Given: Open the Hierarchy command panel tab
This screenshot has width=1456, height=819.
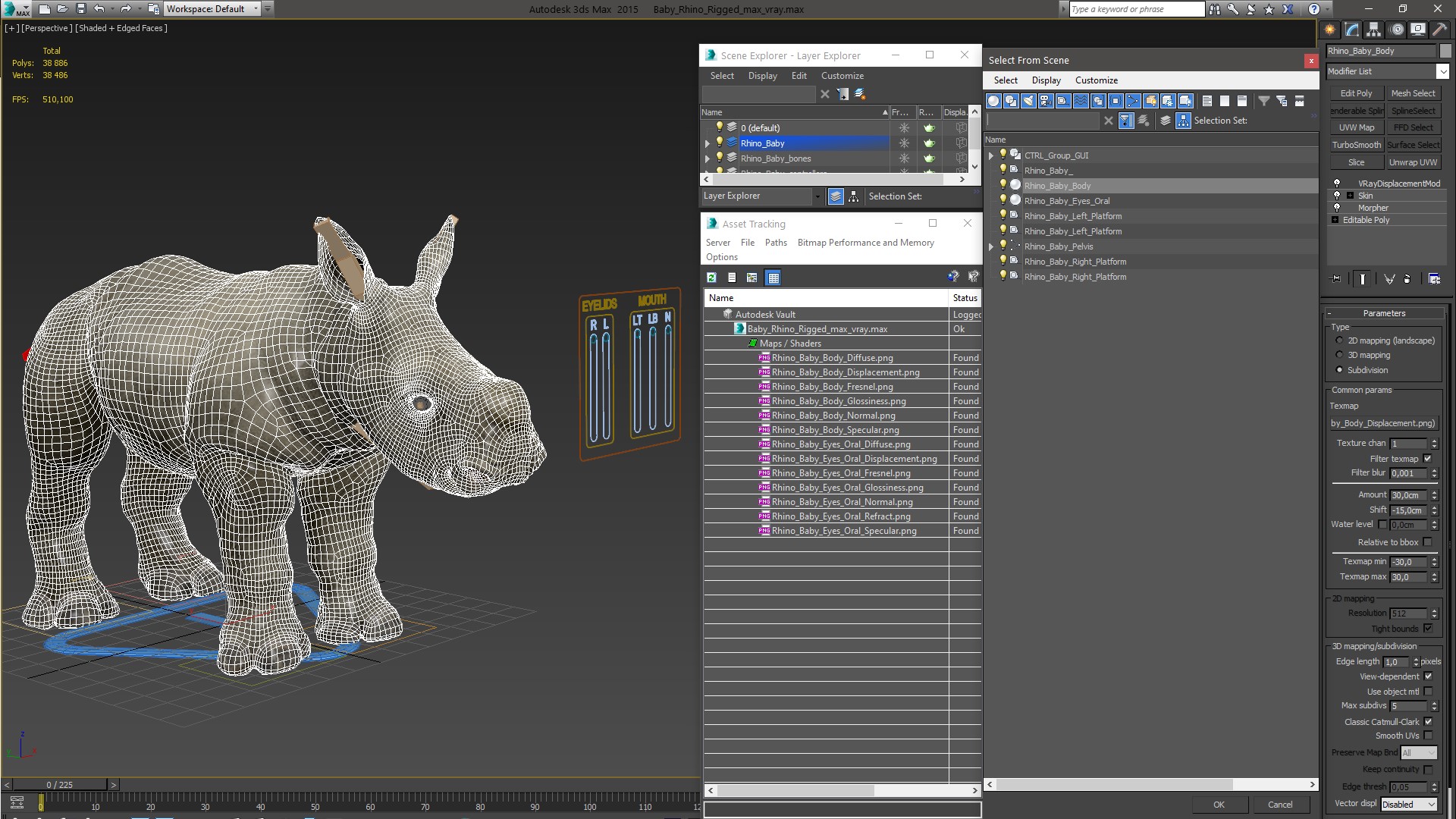Looking at the screenshot, I should tap(1373, 30).
